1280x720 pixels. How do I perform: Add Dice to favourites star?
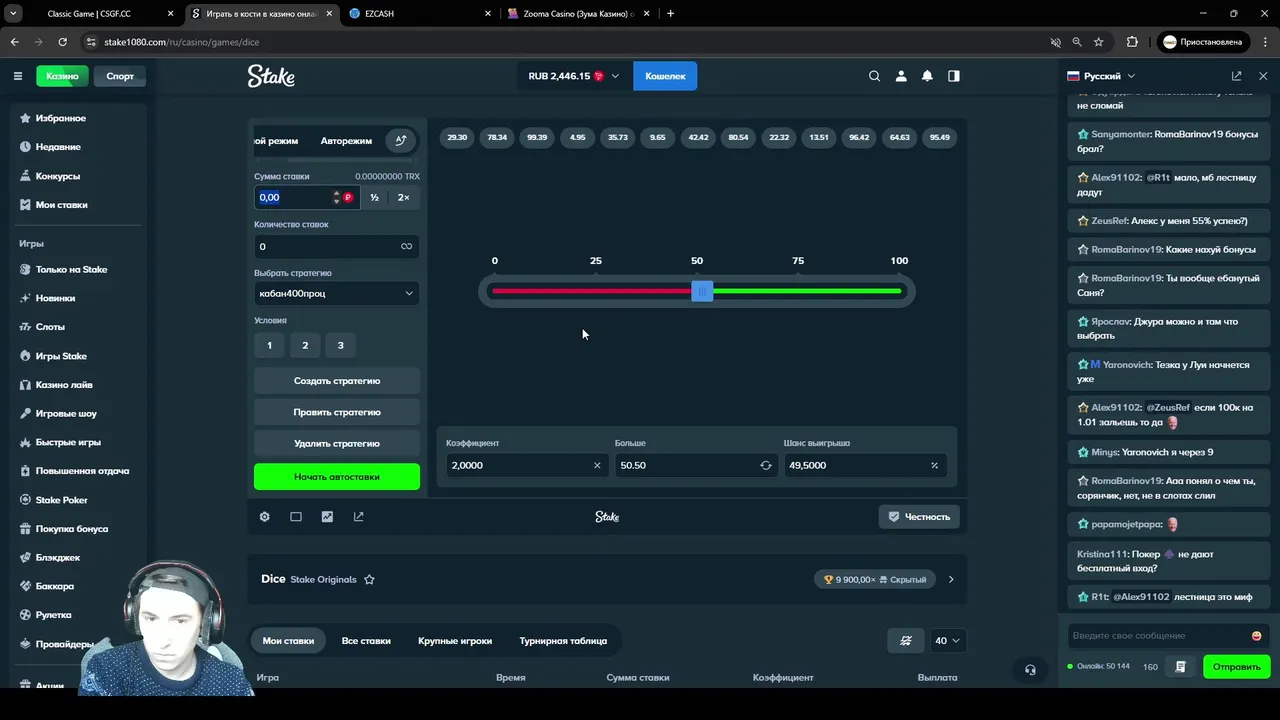click(x=369, y=579)
